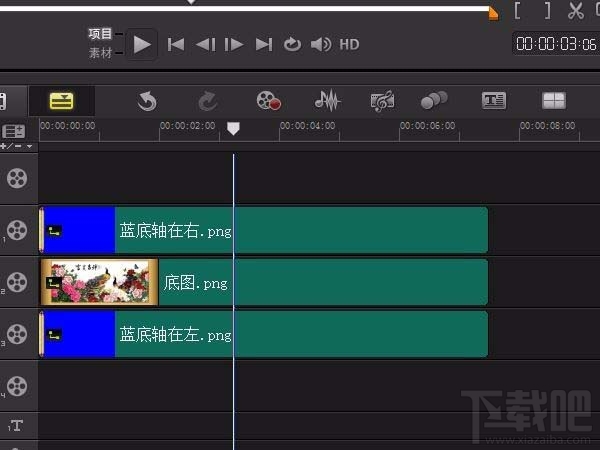Open the Track Manager icon
Viewport: 600px width, 450px height.
pos(14,132)
